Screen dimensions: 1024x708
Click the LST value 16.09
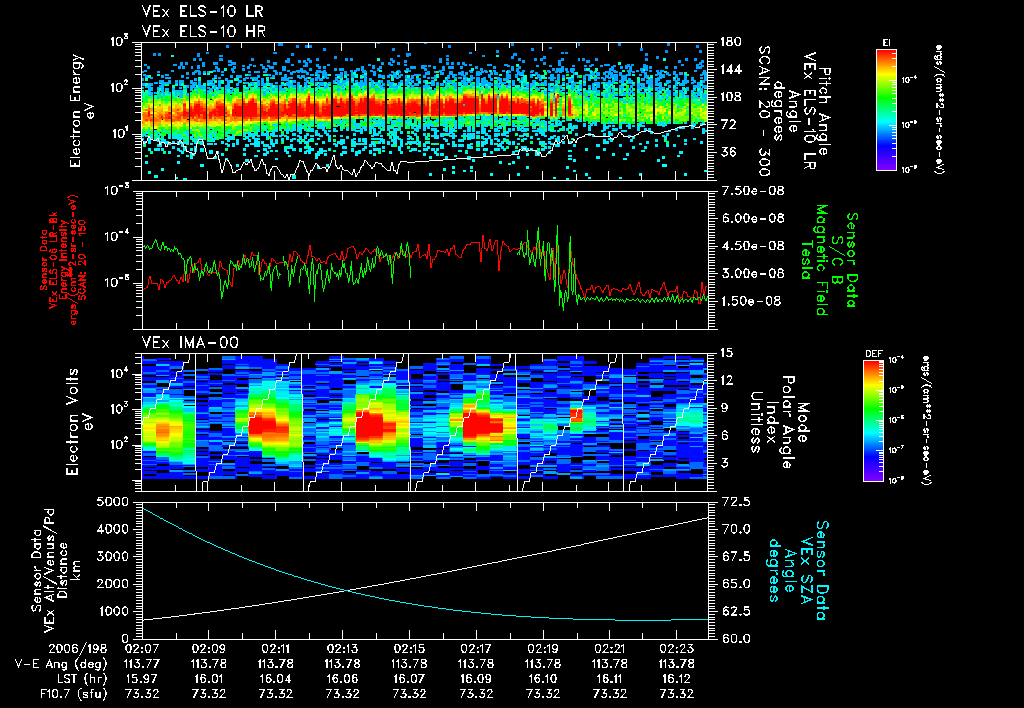476,679
